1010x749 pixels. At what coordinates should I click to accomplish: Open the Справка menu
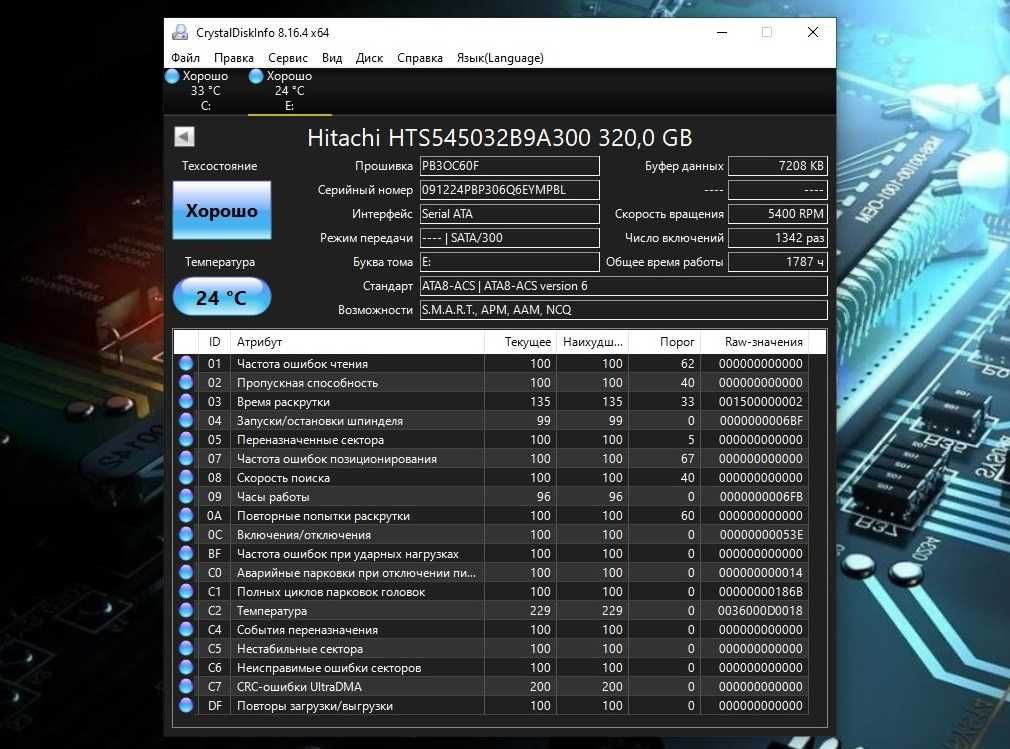[420, 58]
